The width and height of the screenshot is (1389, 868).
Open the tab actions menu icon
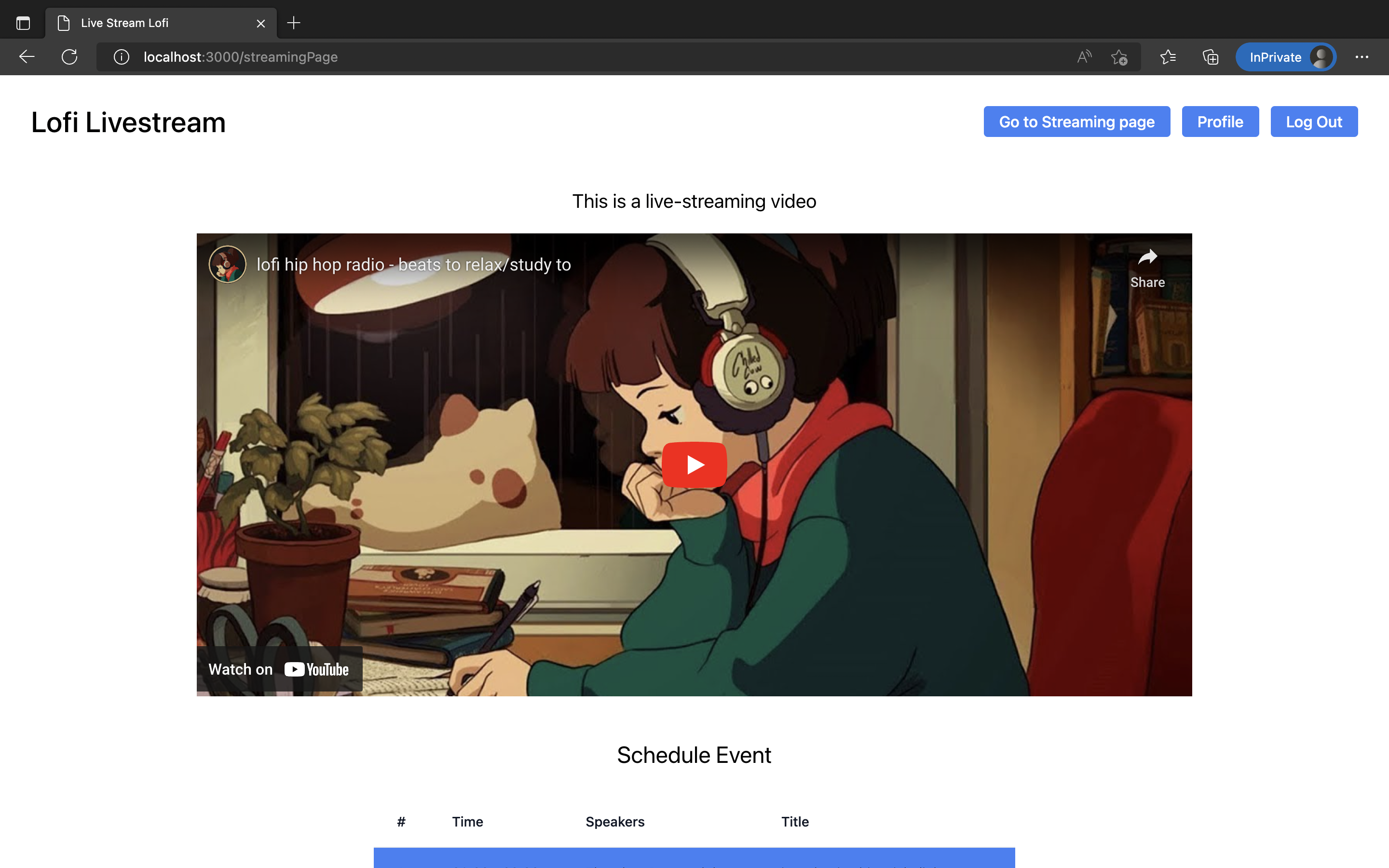tap(23, 23)
